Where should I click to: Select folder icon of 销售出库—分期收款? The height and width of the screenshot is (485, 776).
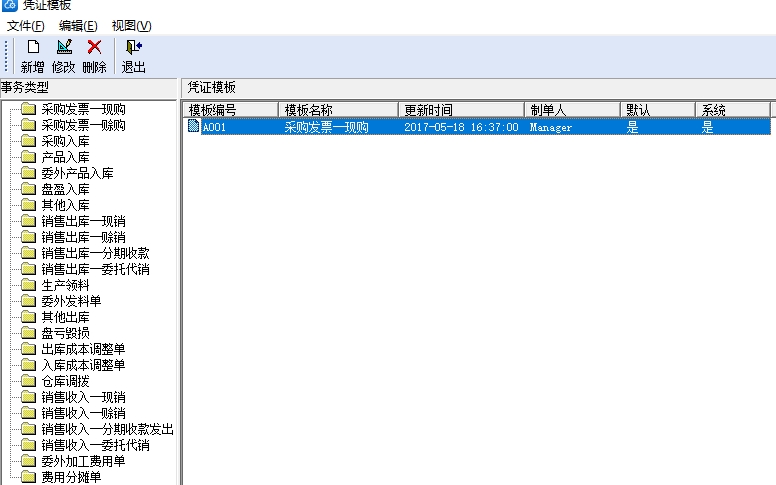(x=29, y=253)
